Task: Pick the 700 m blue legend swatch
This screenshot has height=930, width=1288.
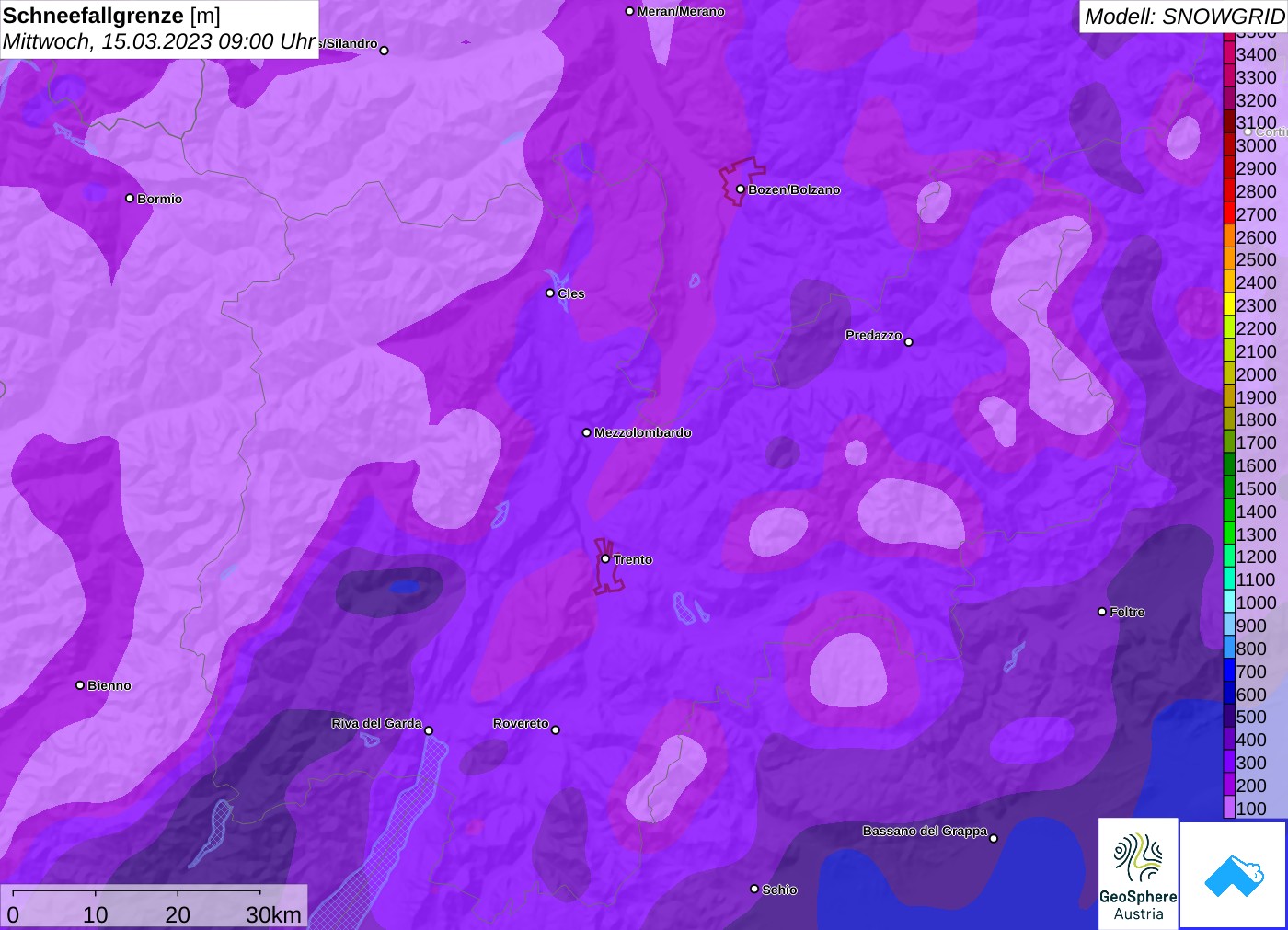Action: pos(1229,671)
